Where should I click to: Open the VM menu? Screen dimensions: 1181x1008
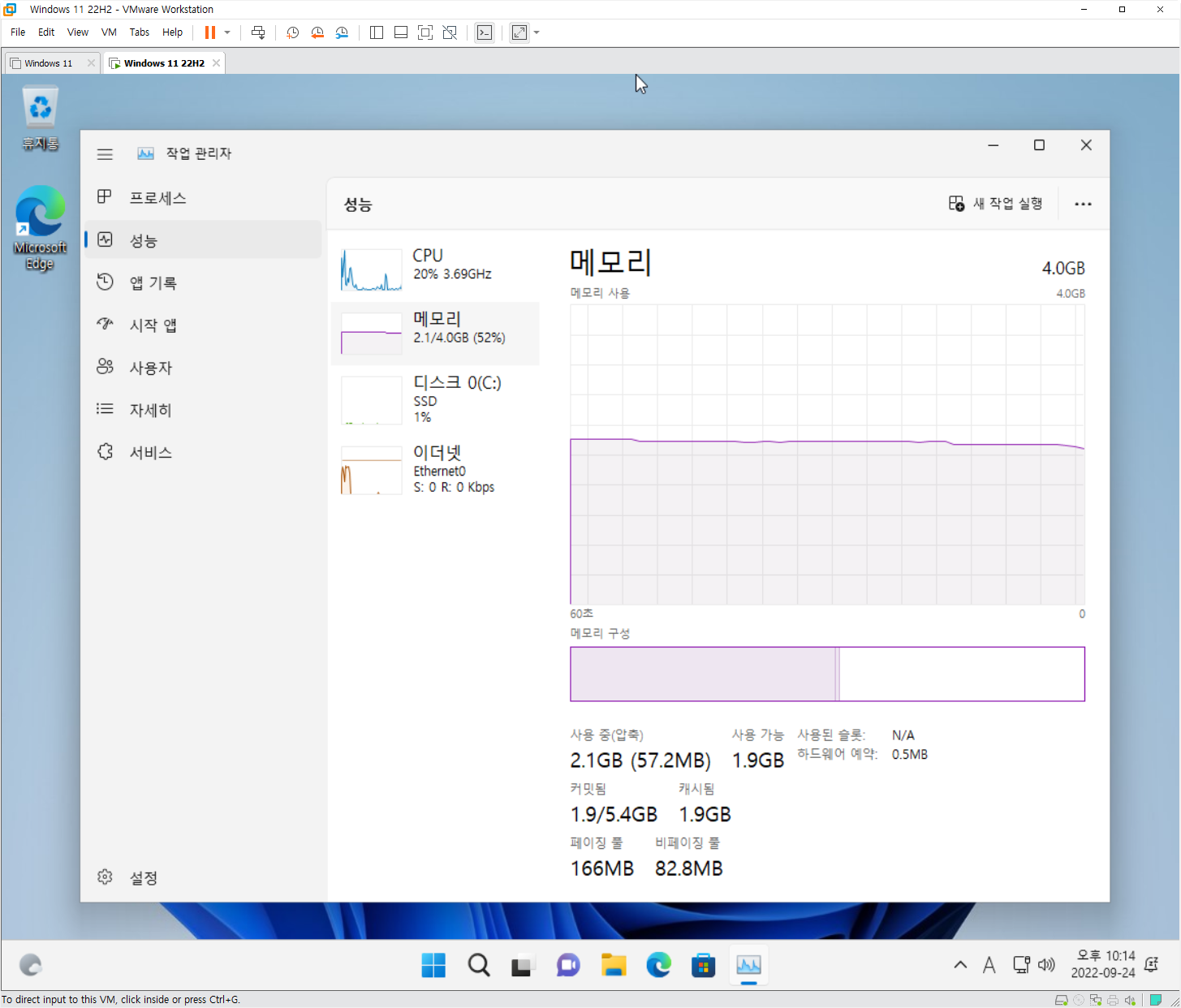[x=109, y=32]
